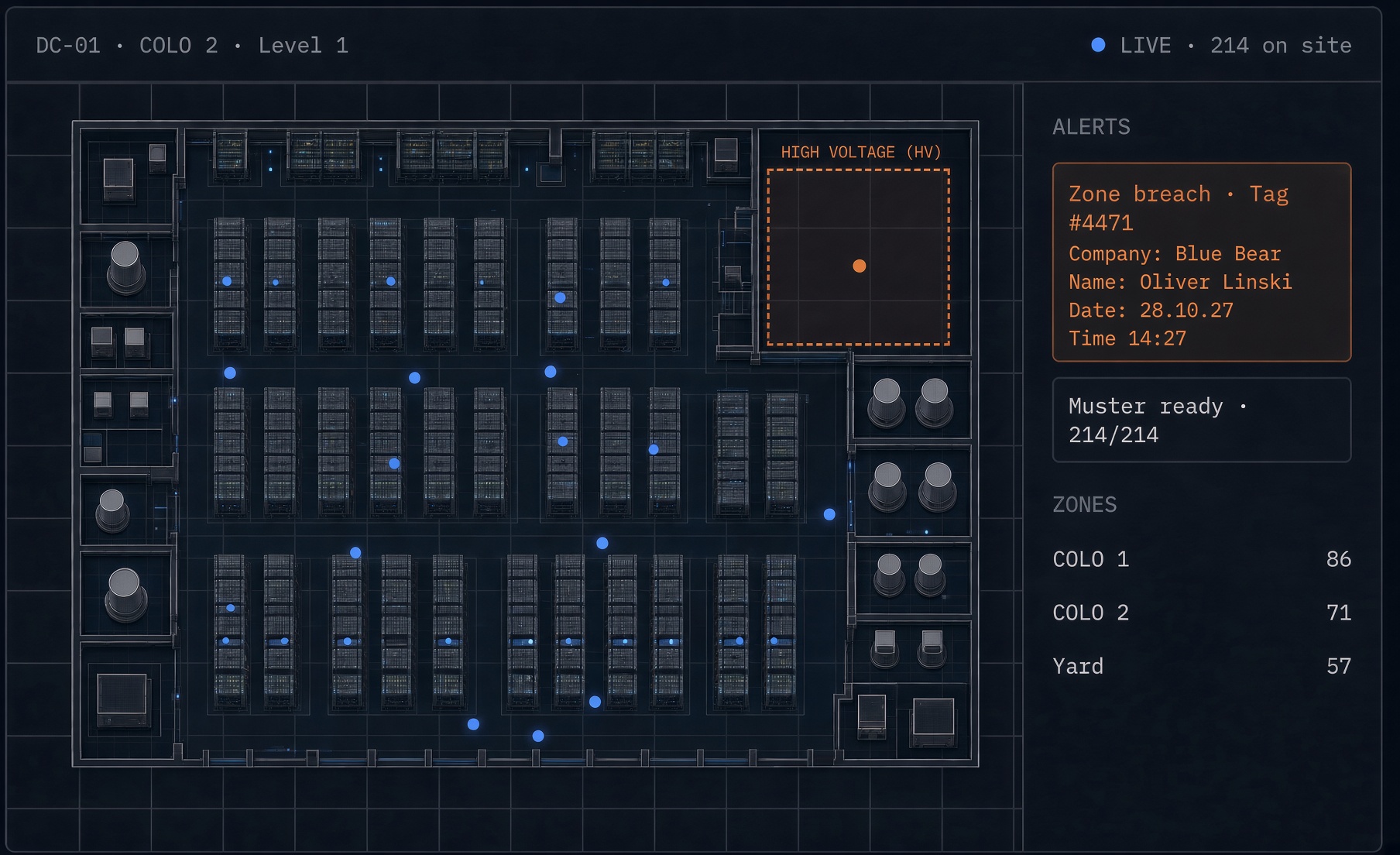This screenshot has width=1400, height=855.
Task: Click the COLO 2 count of 71
Action: [1338, 613]
